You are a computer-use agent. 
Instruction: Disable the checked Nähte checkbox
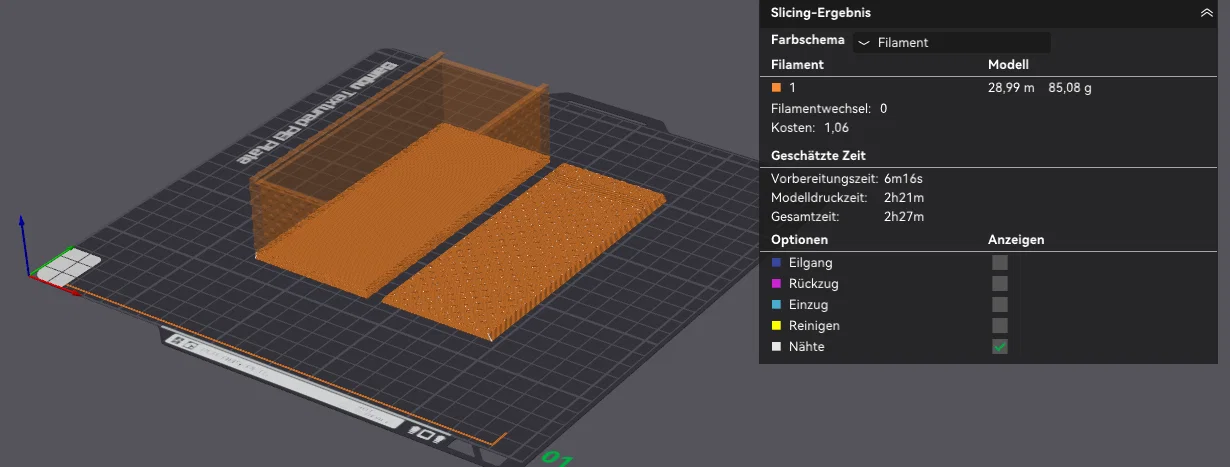pos(1000,347)
